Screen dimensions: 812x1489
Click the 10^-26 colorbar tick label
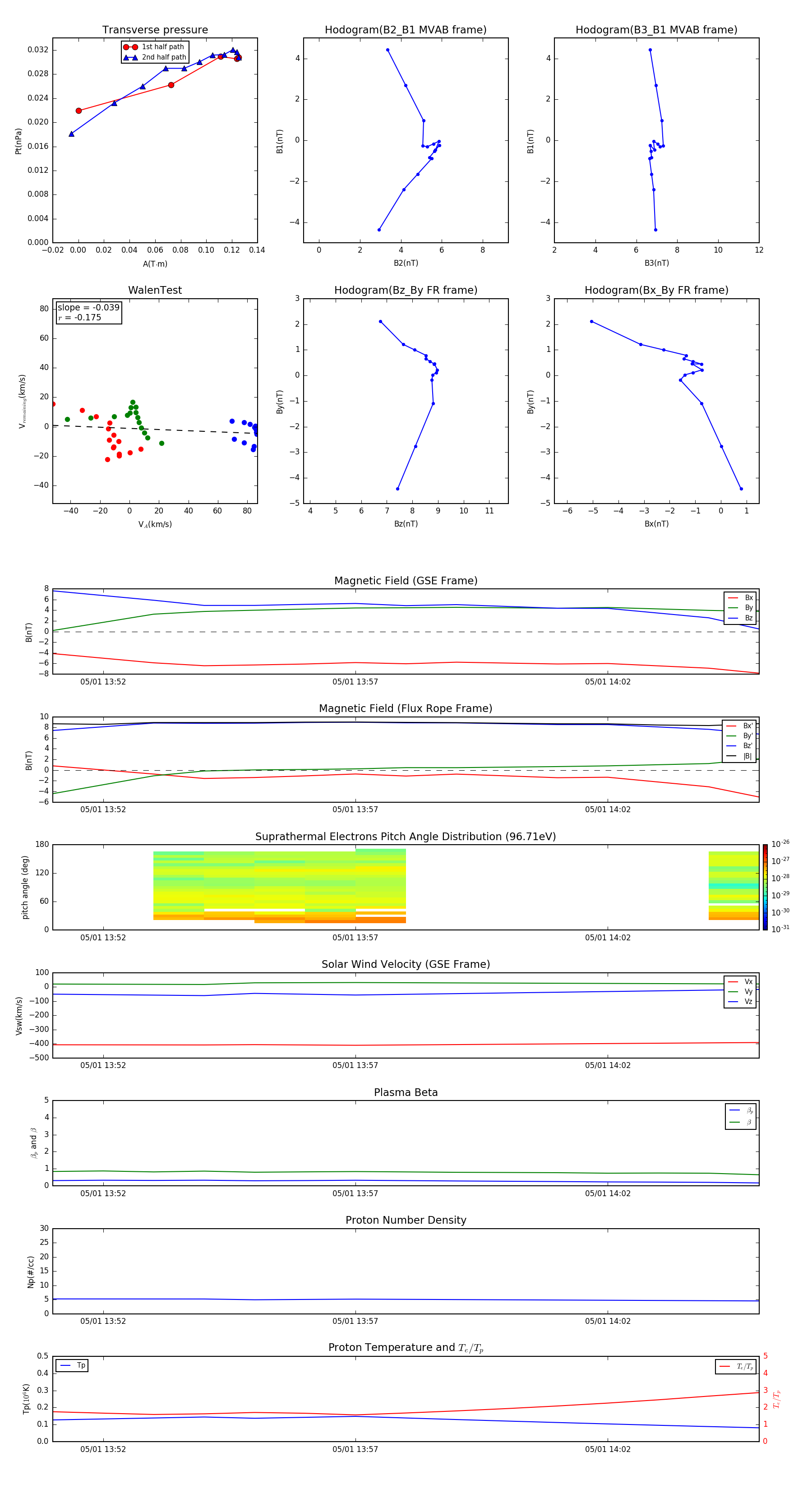[780, 844]
